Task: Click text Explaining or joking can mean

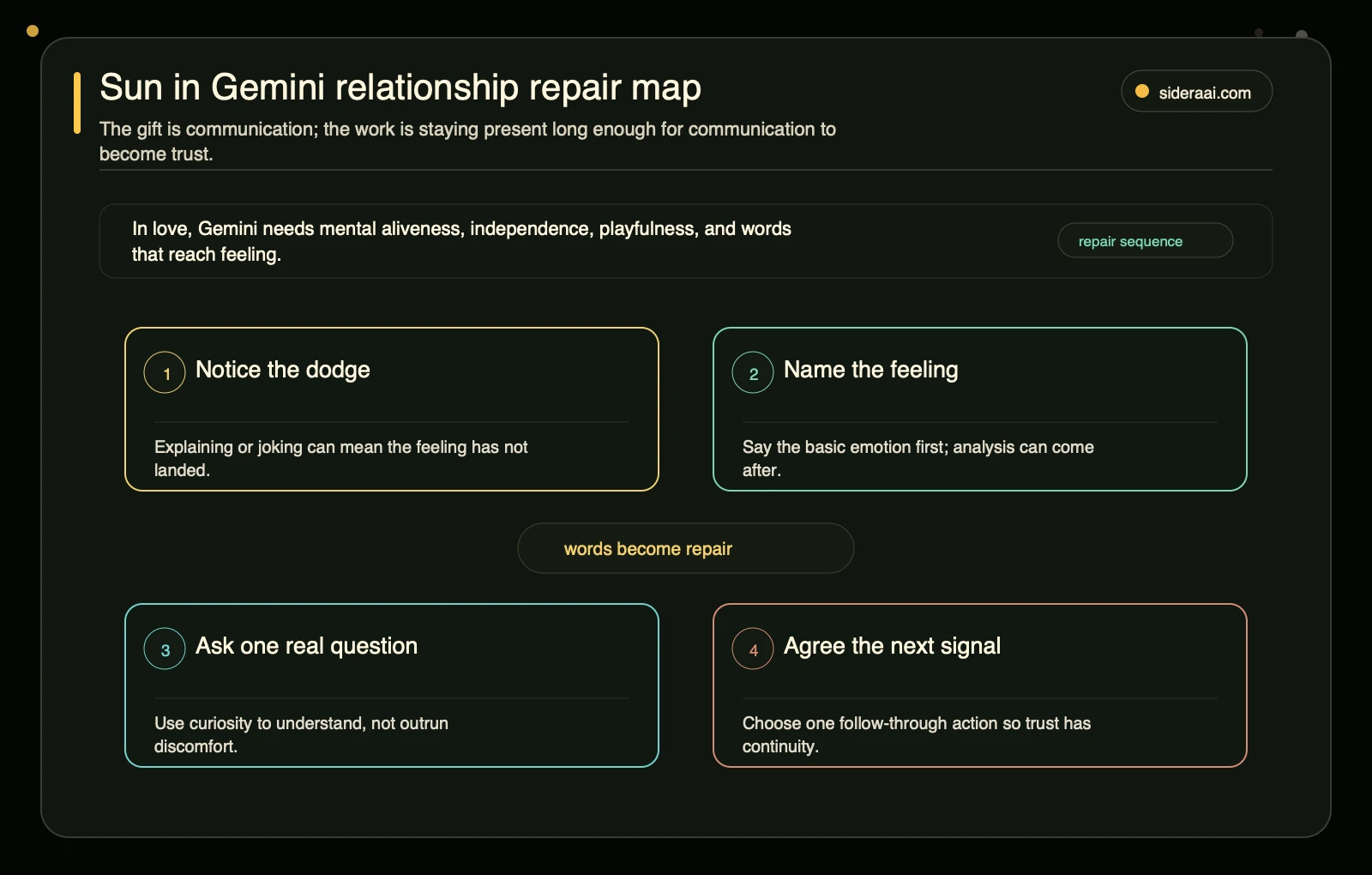Action: 341,458
